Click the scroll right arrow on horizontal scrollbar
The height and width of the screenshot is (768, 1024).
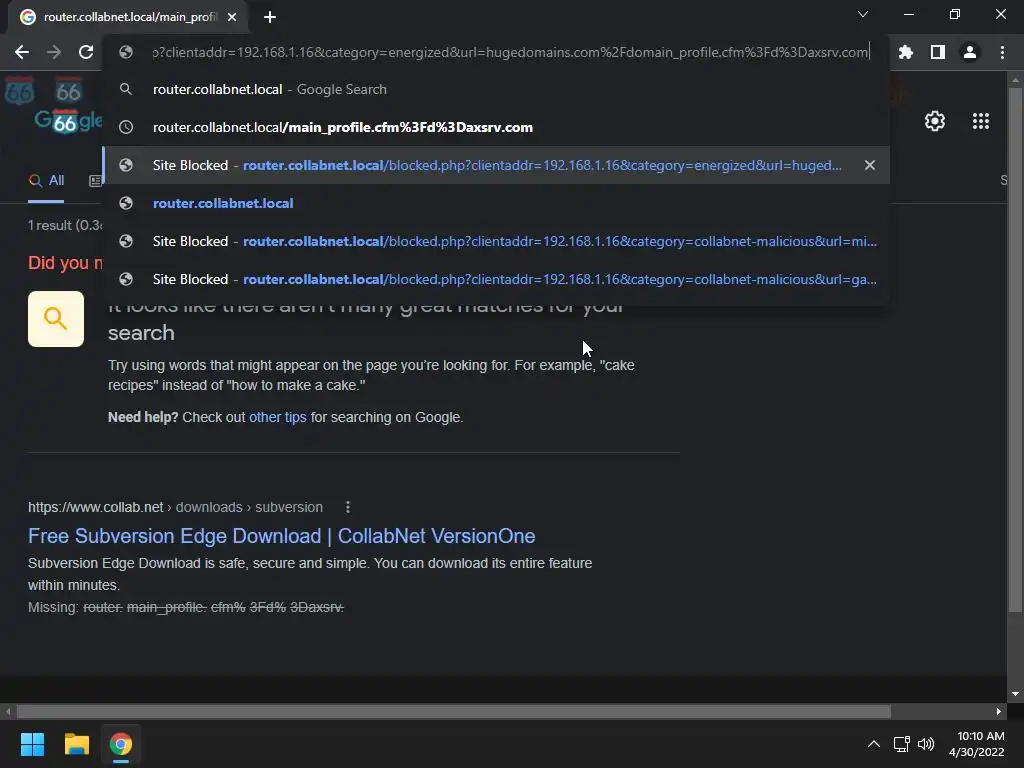pos(999,711)
